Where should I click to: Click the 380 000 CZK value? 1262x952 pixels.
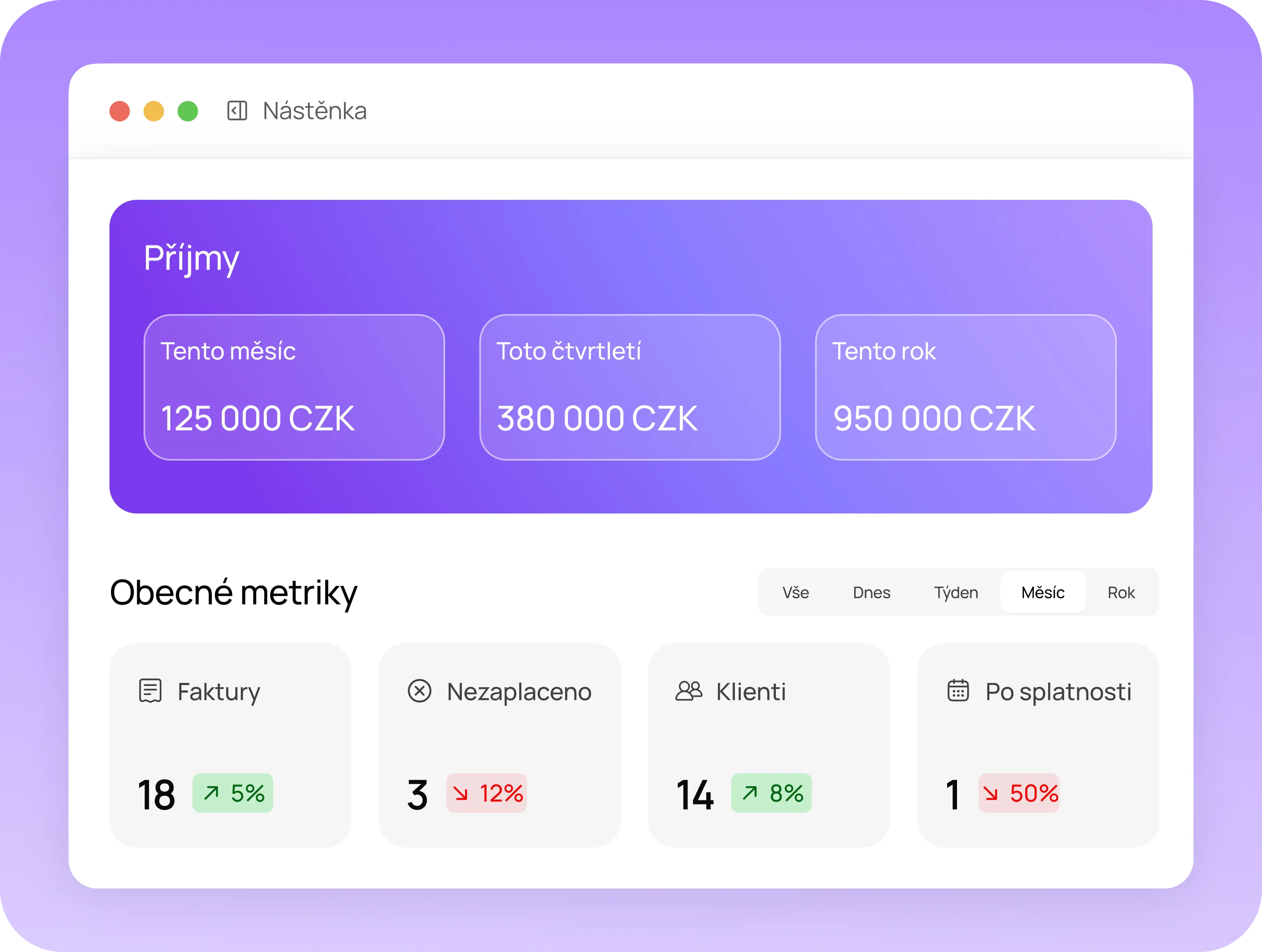click(598, 419)
